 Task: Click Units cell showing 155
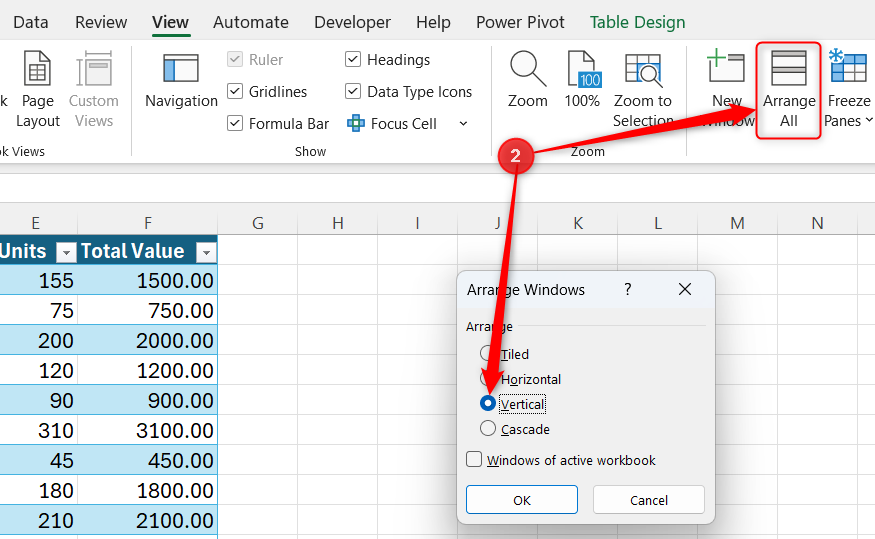[x=39, y=280]
